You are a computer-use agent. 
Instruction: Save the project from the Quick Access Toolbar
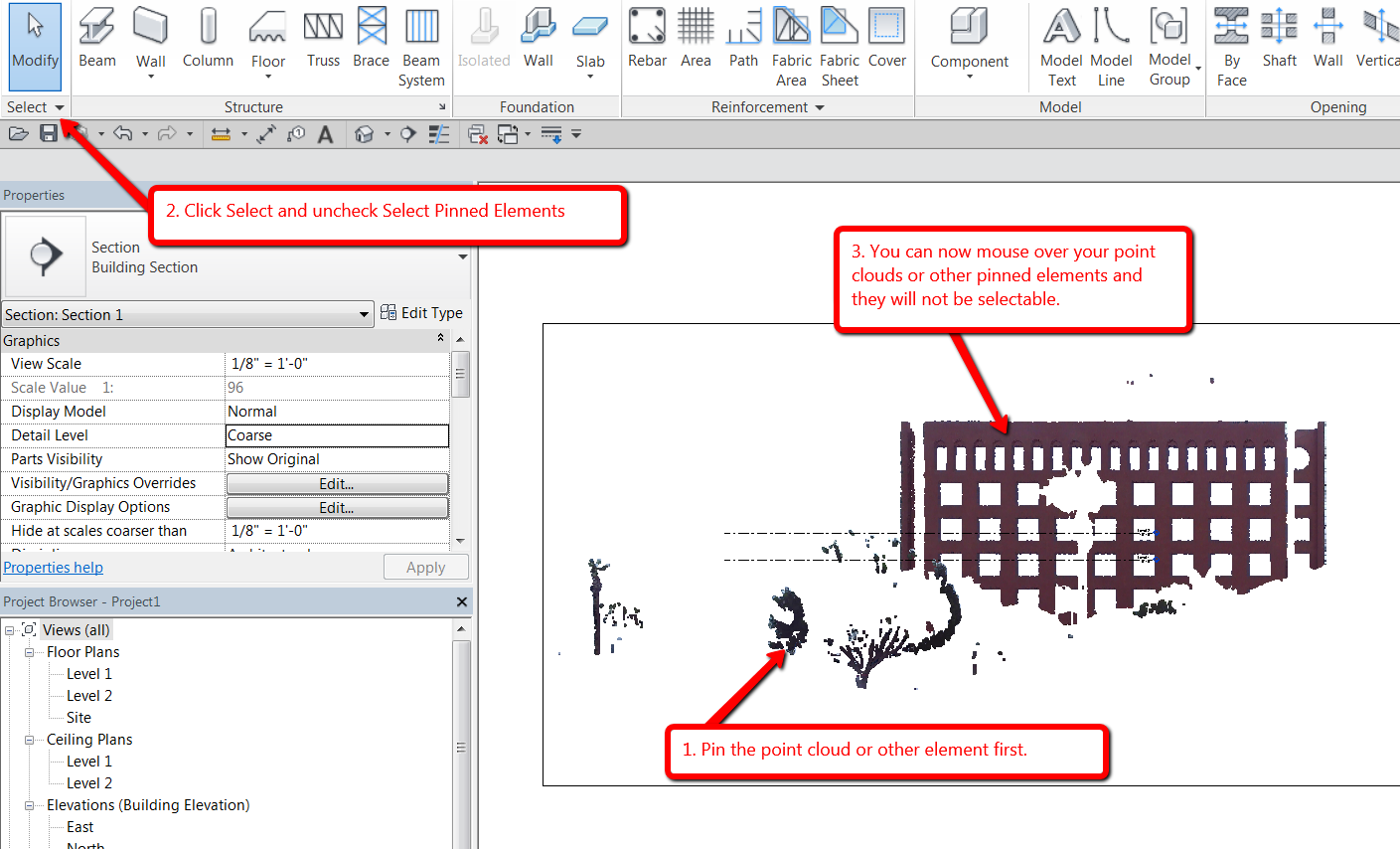tap(47, 133)
